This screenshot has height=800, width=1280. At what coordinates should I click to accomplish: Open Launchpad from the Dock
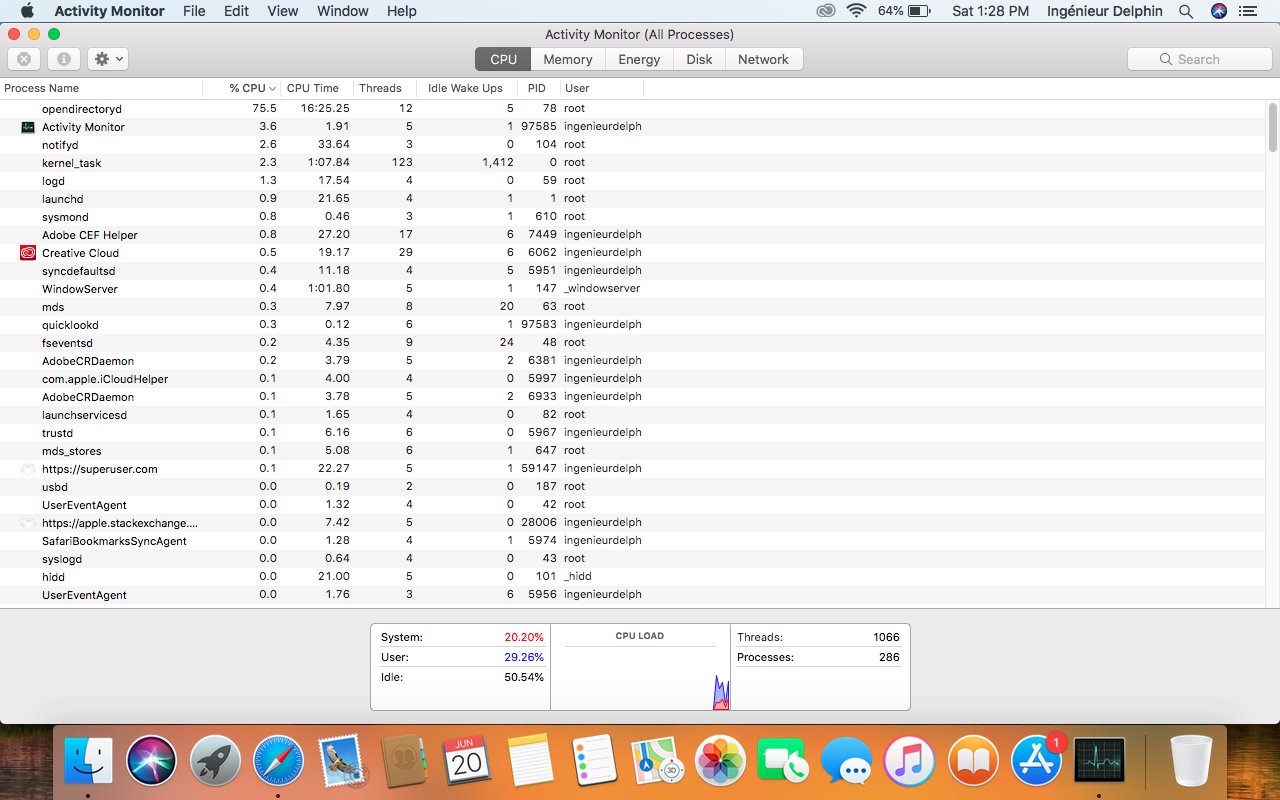[x=215, y=762]
